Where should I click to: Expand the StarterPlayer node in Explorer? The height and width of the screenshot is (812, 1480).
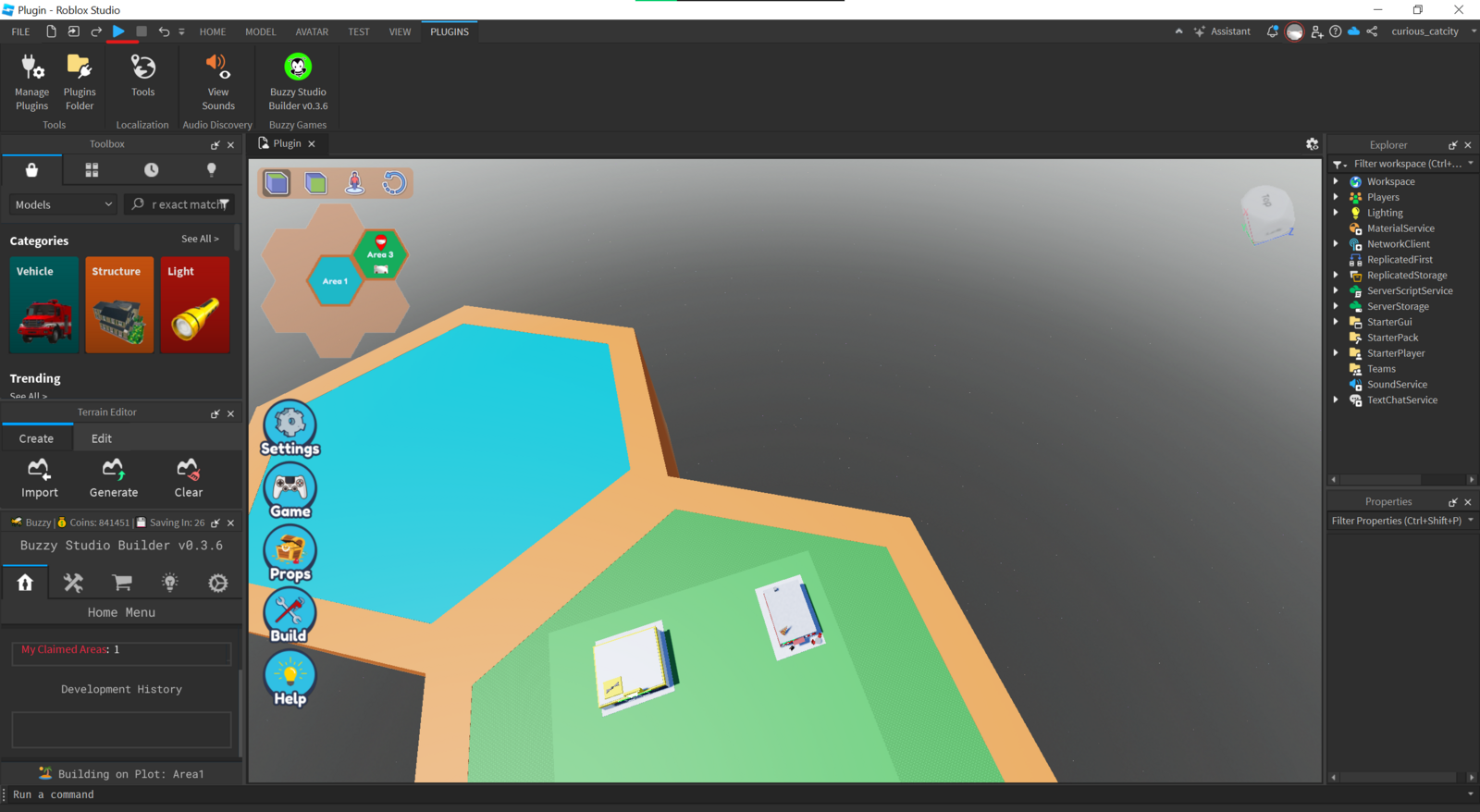click(1336, 353)
